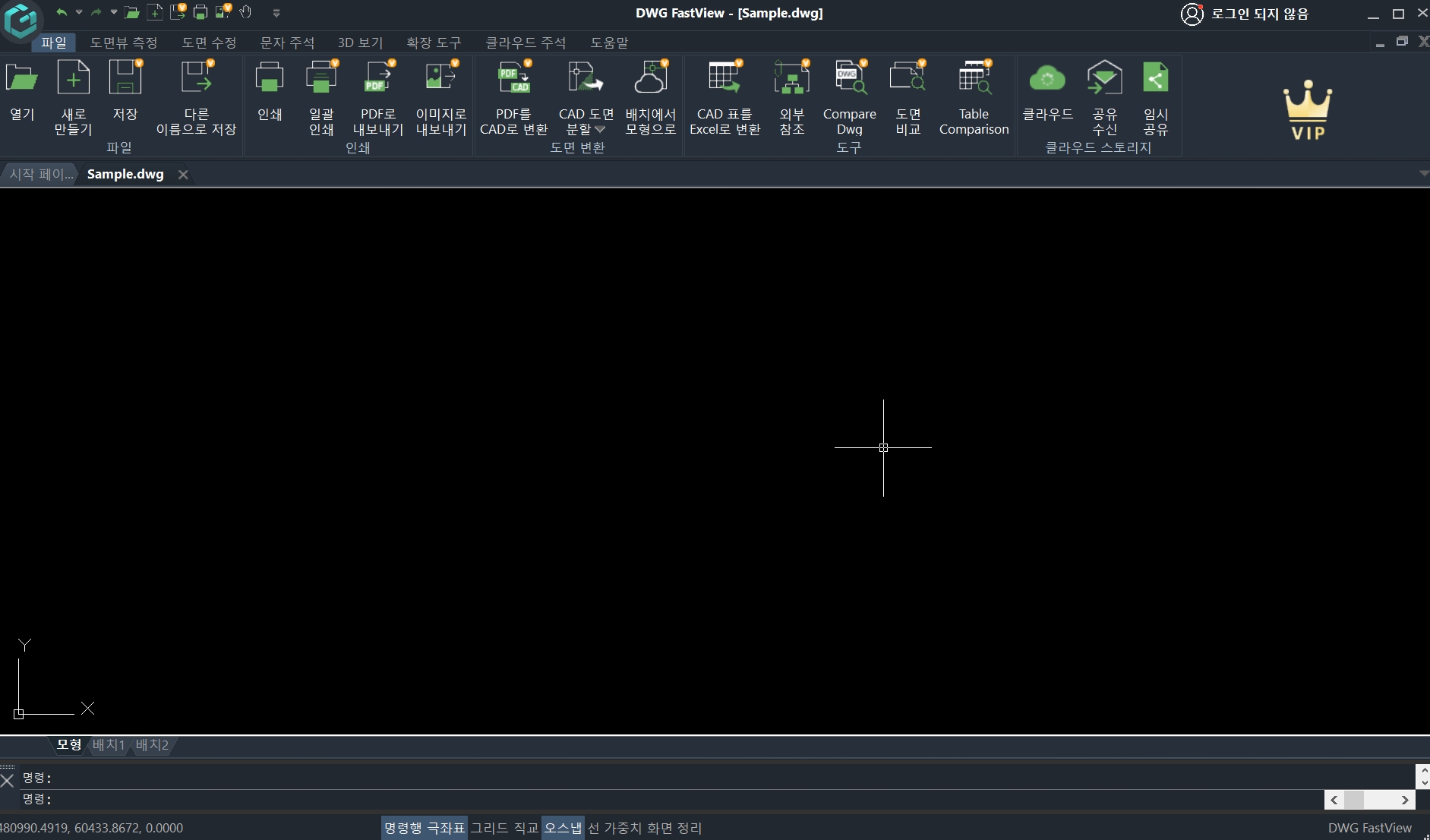Switch to 배치2 layout tab
Image resolution: width=1430 pixels, height=840 pixels.
[152, 745]
